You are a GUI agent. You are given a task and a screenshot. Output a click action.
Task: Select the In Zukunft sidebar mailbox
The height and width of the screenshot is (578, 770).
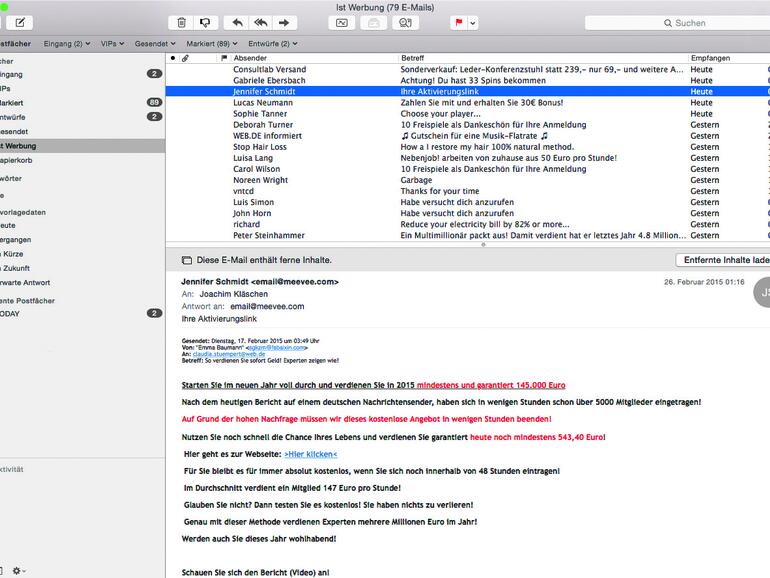click(82, 268)
